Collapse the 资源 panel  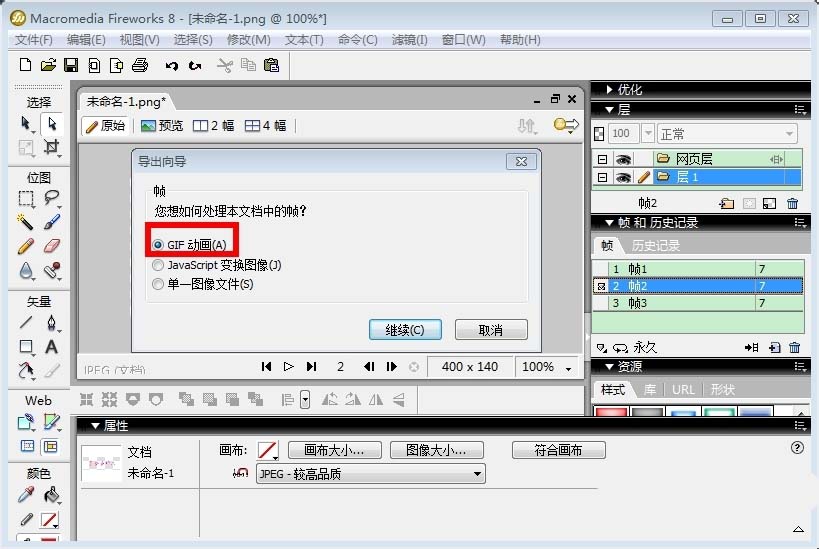(x=609, y=367)
